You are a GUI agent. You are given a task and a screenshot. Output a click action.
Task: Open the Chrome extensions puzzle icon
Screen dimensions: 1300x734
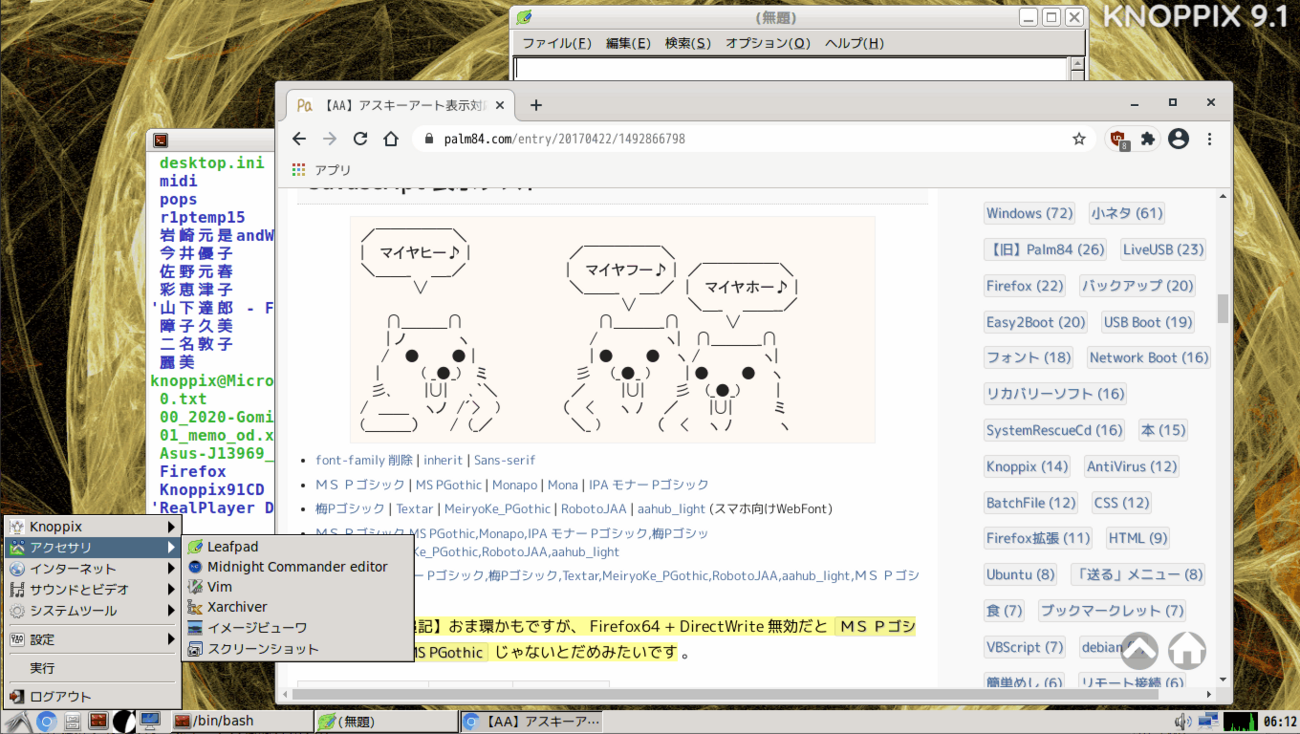[1148, 139]
